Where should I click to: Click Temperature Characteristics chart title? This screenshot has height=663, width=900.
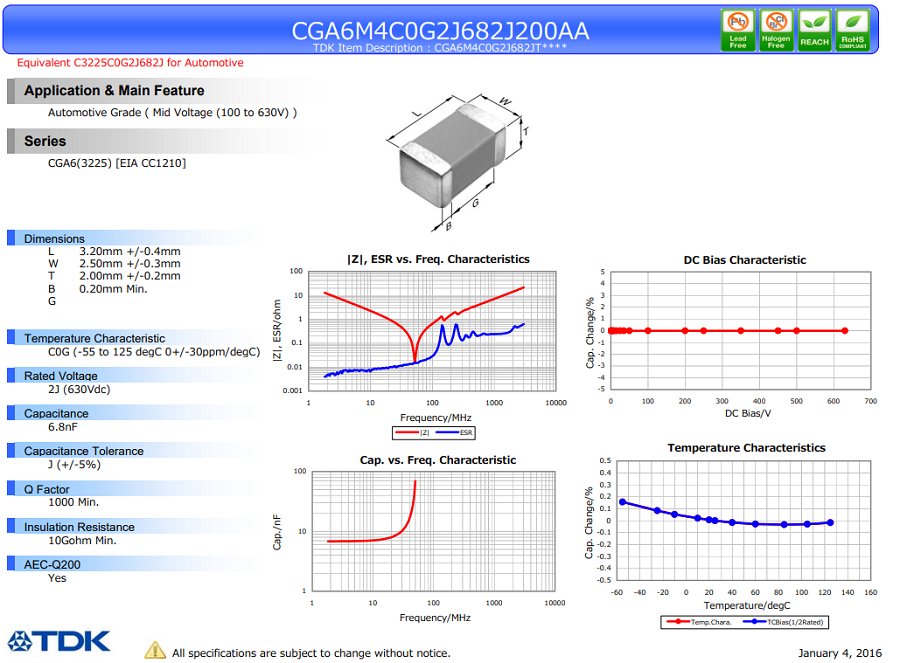coord(746,448)
